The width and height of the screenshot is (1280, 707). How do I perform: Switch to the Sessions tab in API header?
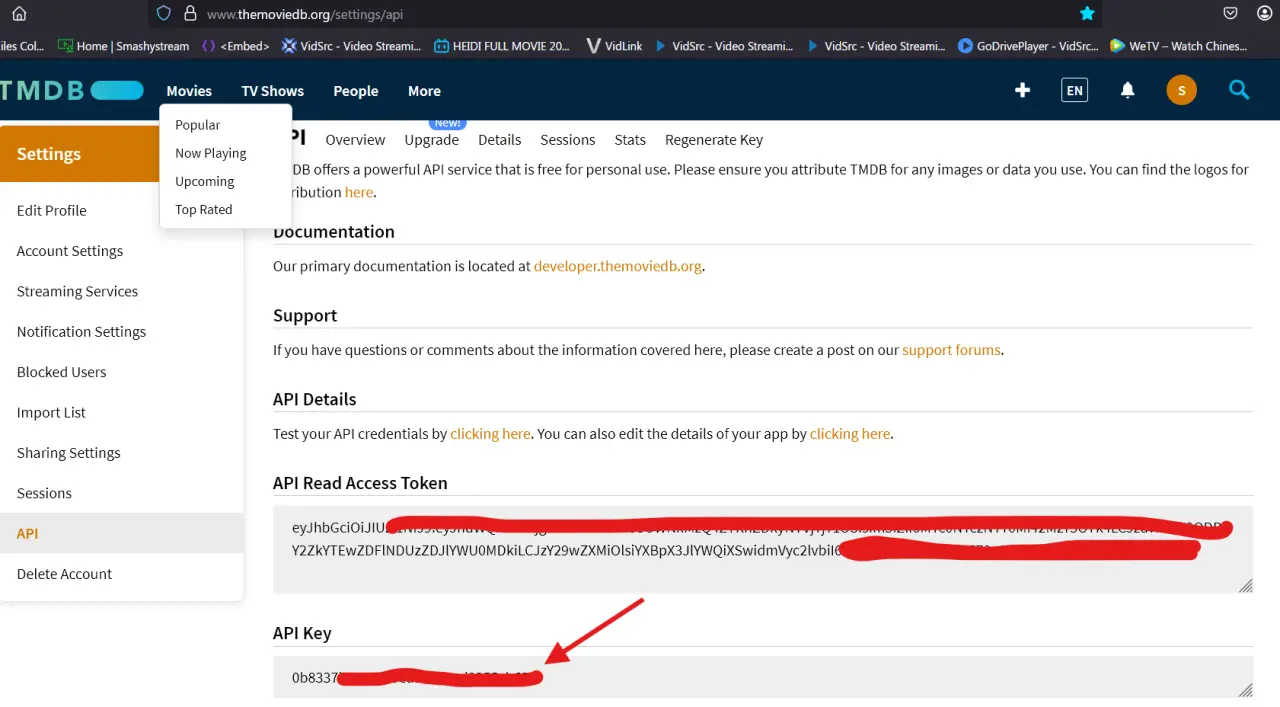click(x=567, y=140)
